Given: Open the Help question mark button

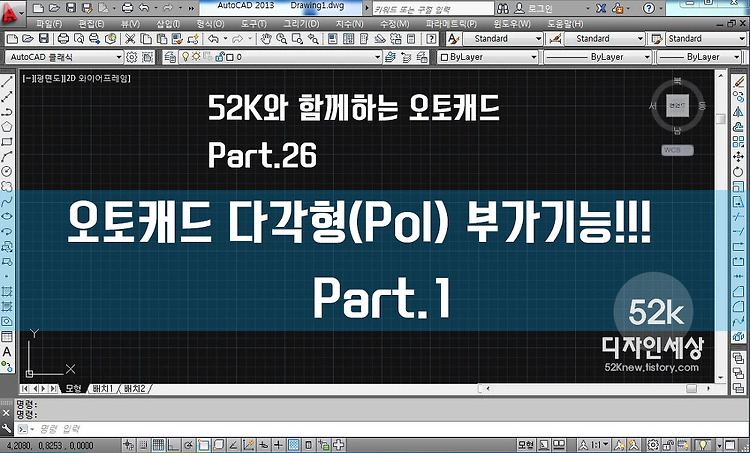Looking at the screenshot, I should coord(649,8).
